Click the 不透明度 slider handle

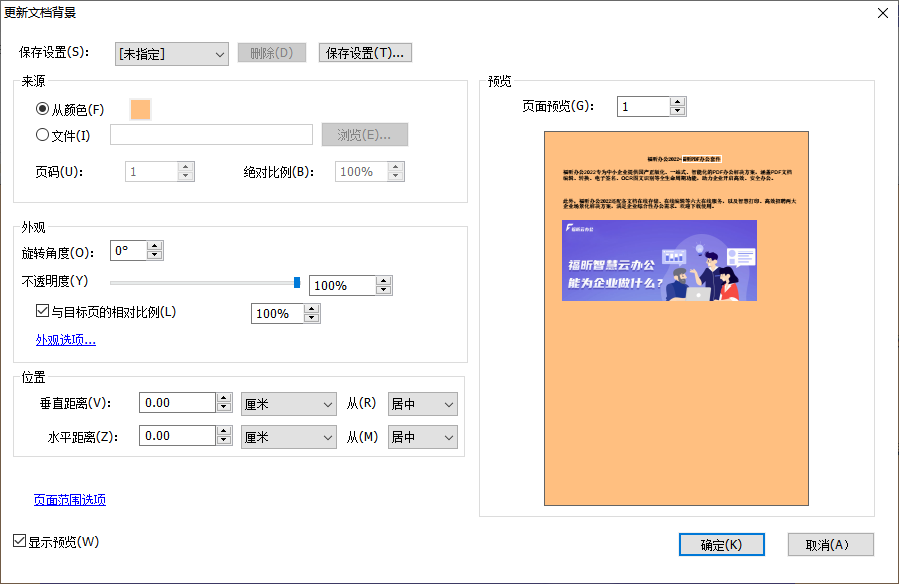[x=296, y=282]
